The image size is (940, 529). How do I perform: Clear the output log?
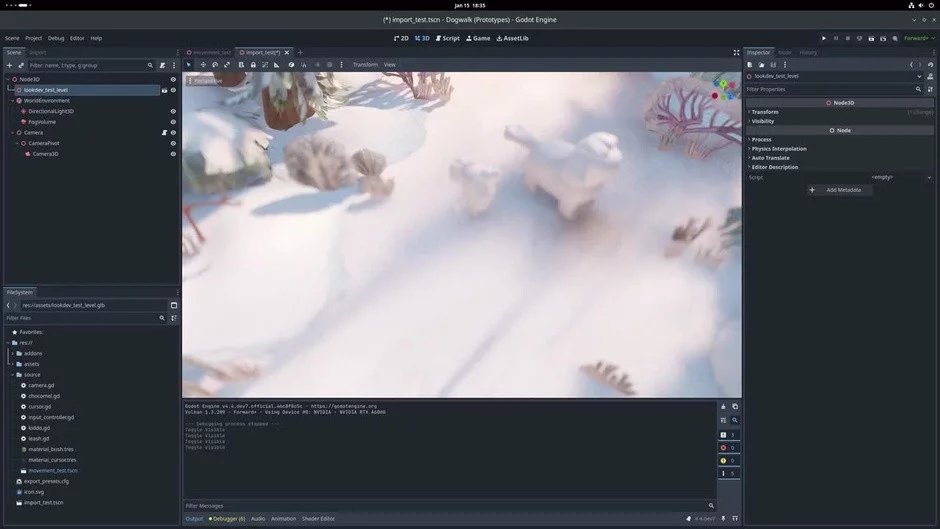click(x=723, y=407)
